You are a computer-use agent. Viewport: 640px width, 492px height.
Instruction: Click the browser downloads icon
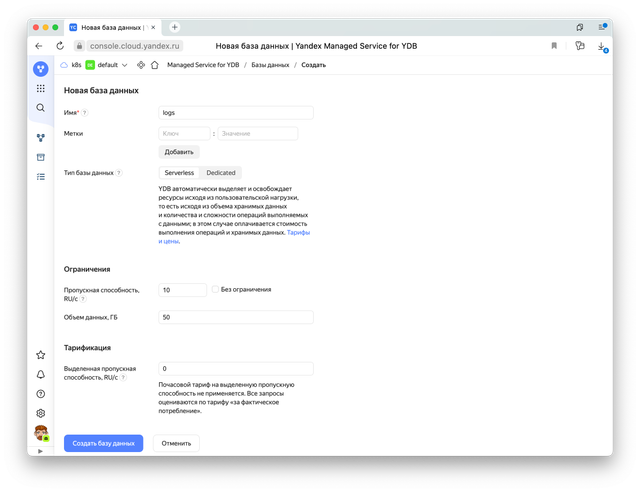click(x=602, y=46)
